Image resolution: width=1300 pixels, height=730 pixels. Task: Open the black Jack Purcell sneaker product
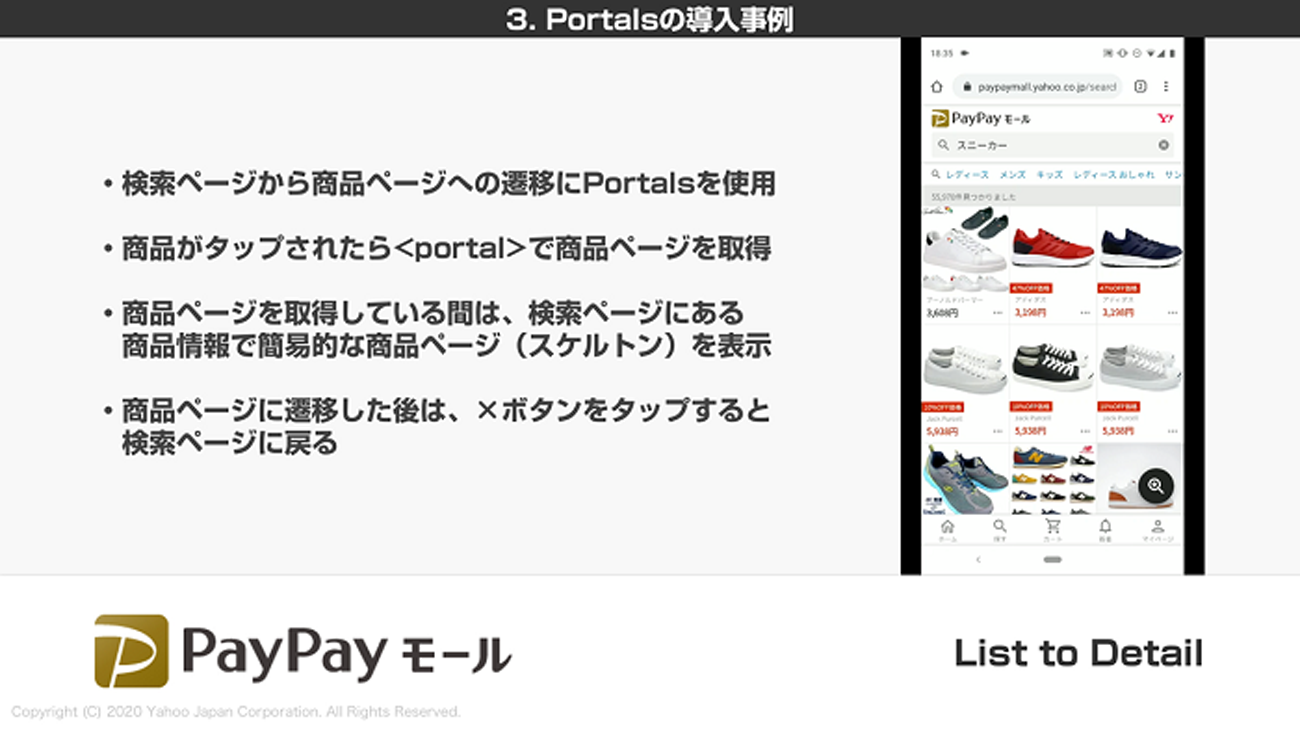[1052, 368]
